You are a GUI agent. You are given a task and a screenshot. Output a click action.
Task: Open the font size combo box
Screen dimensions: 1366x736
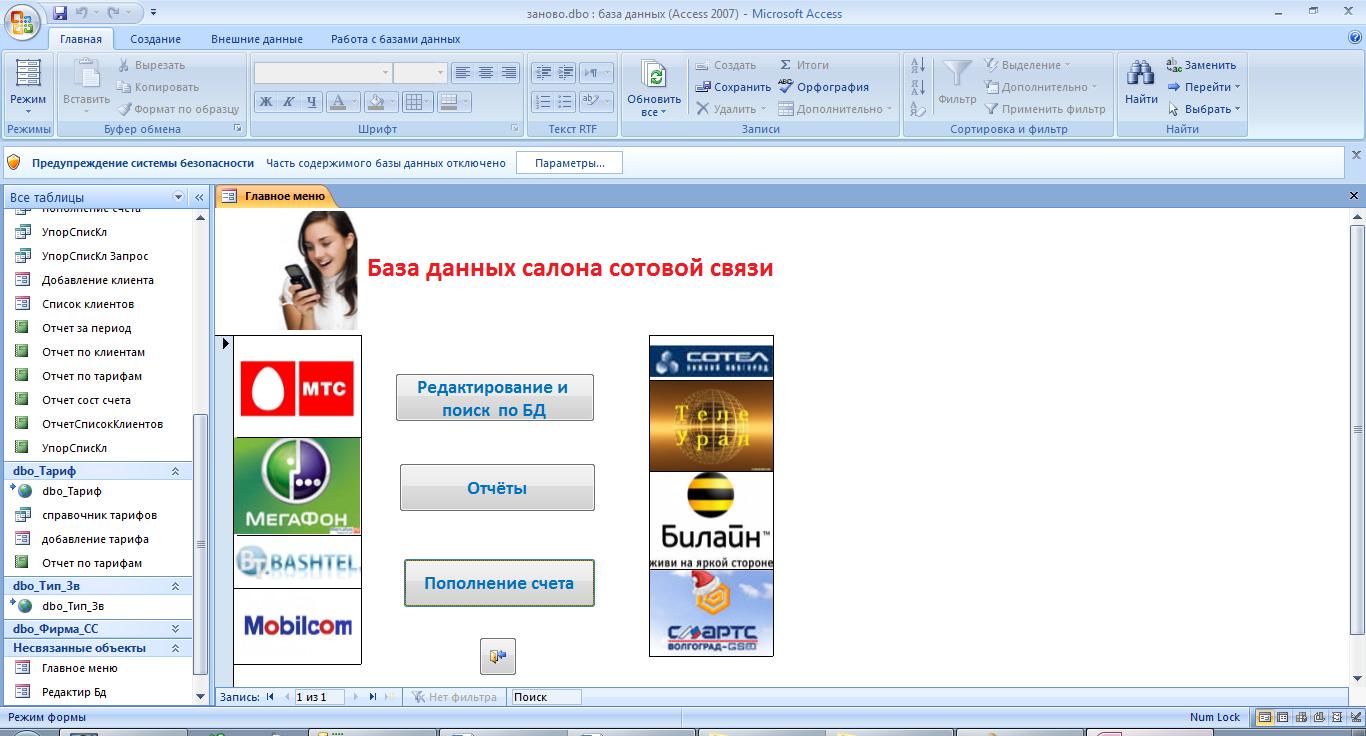[420, 73]
